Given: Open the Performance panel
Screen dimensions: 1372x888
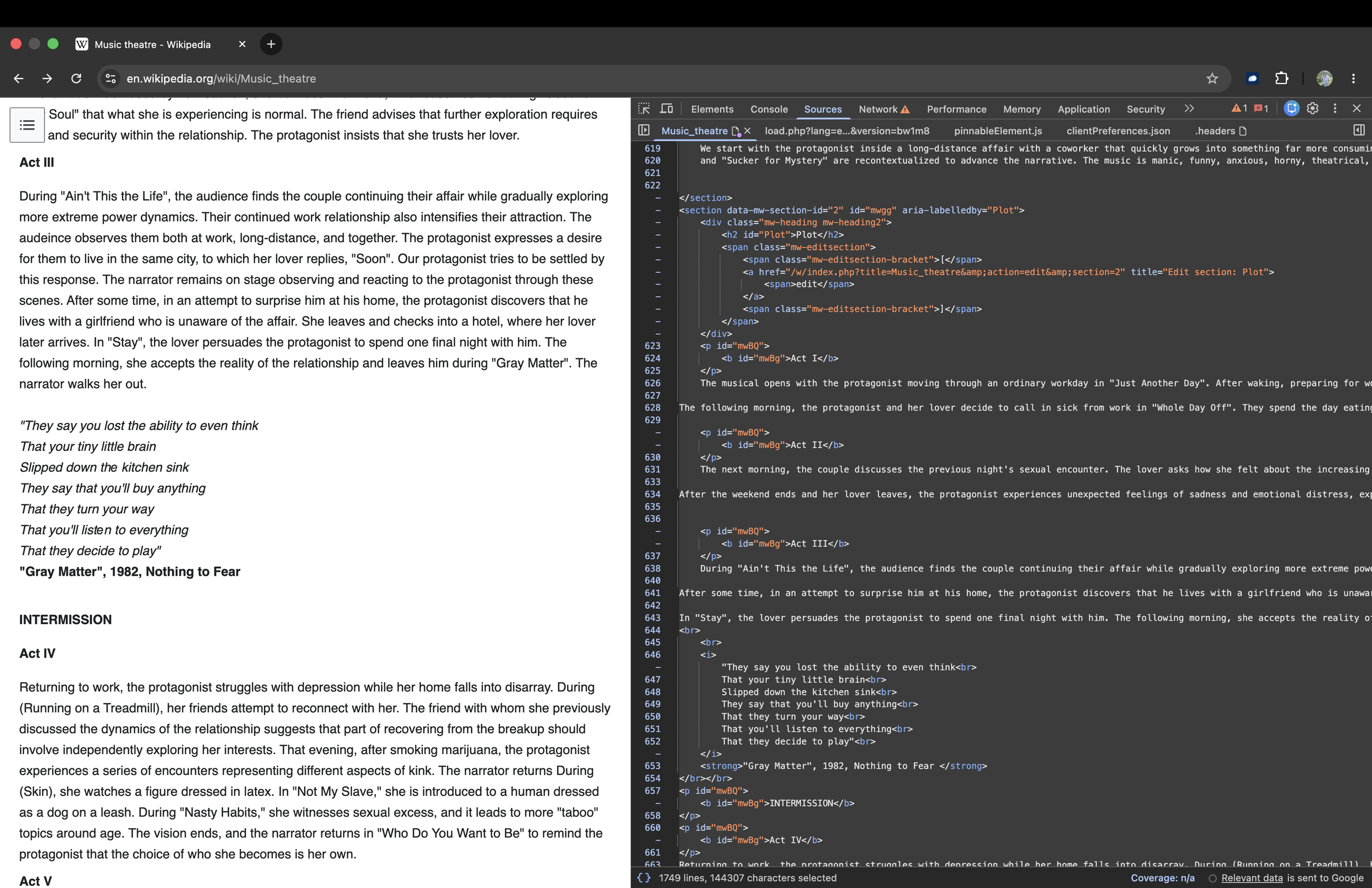Looking at the screenshot, I should coord(957,109).
